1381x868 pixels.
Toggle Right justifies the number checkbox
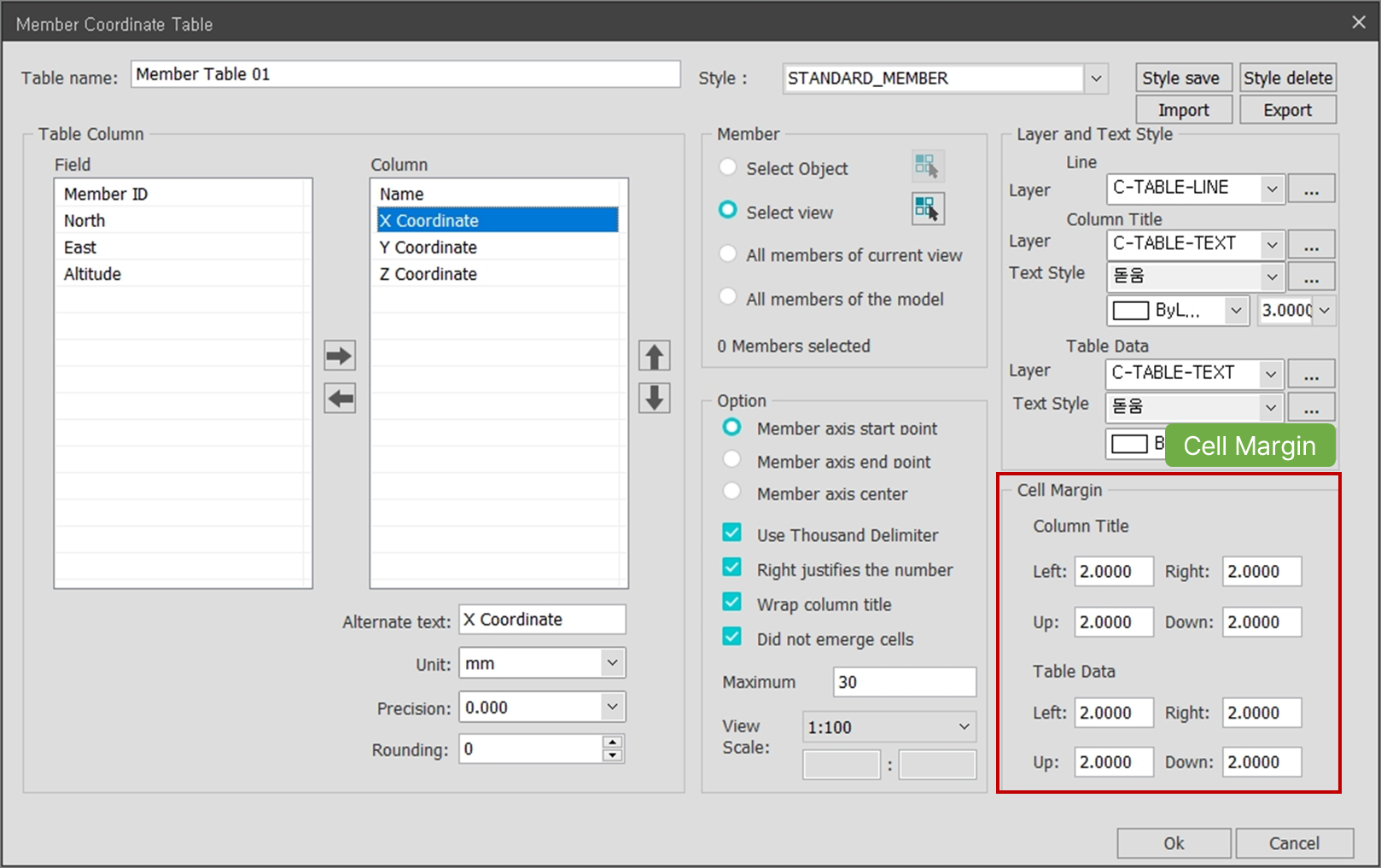click(x=731, y=567)
